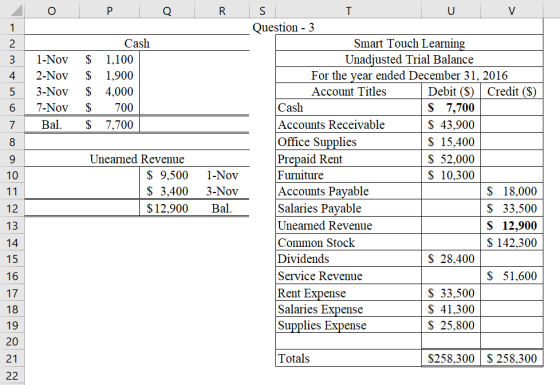Click bold $12,900 credit in trial balance
Image resolution: width=560 pixels, height=385 pixels.
(x=512, y=226)
